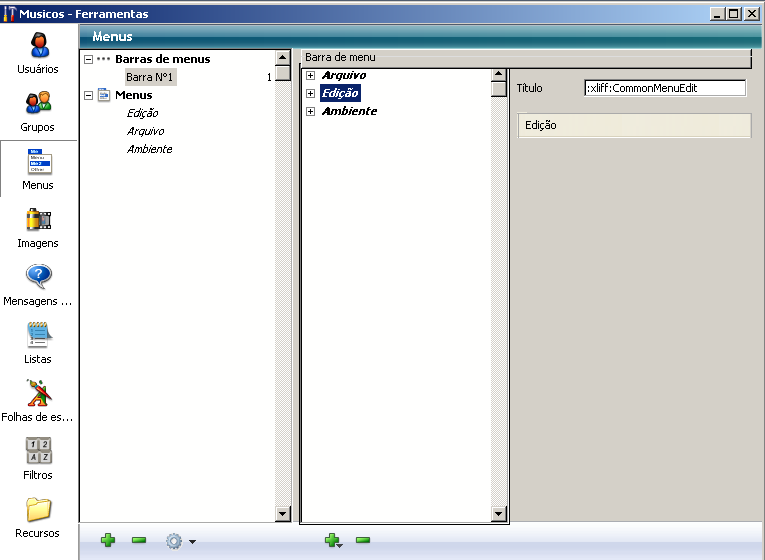
Task: Click menu bar list scrollbar down arrow
Action: (x=498, y=514)
